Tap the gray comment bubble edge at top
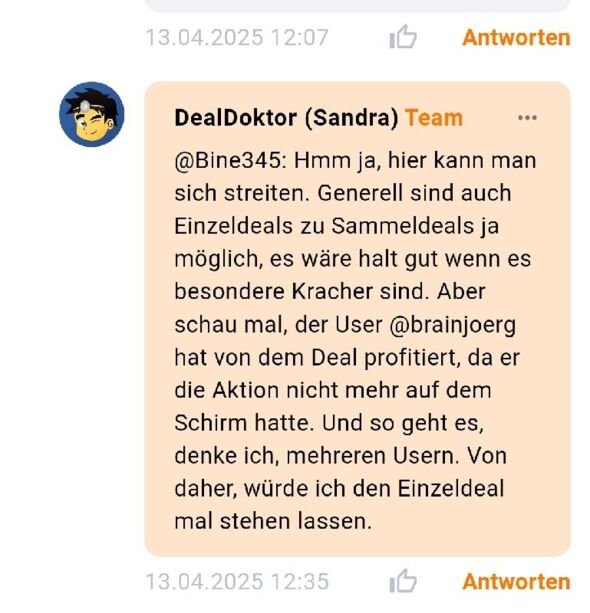 (x=357, y=5)
